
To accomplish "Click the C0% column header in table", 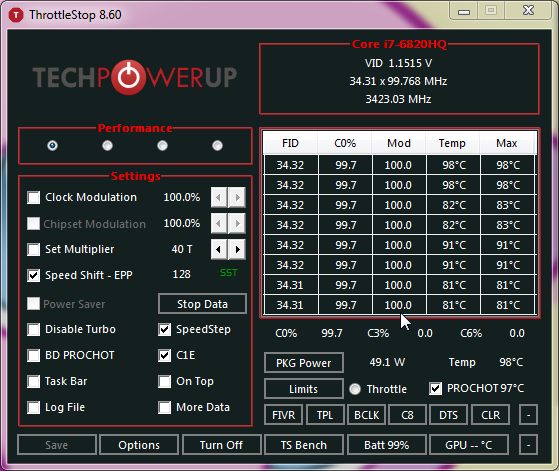I will [x=345, y=143].
